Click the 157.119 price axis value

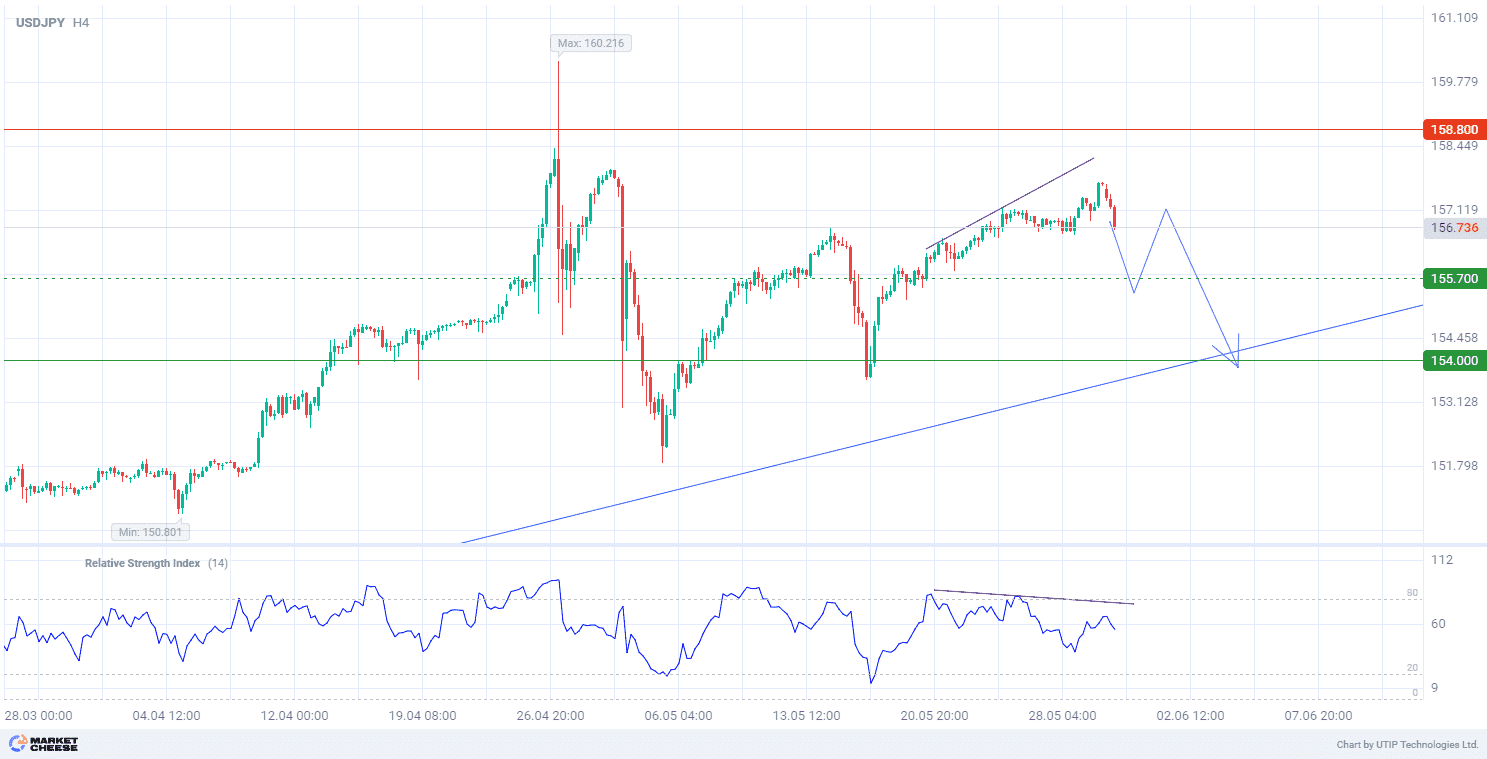1455,210
